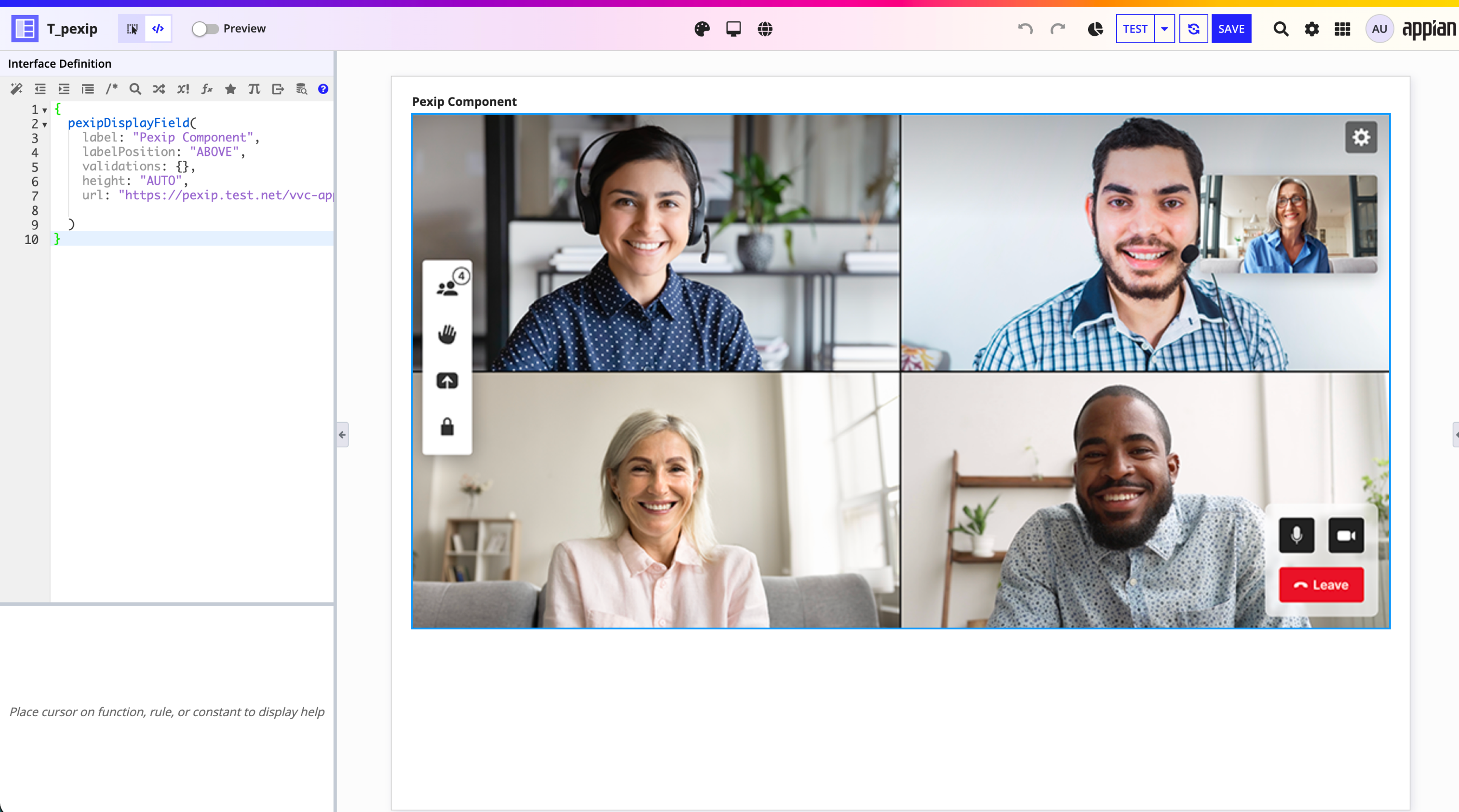1459x812 pixels.
Task: Click the fx function icon
Action: pos(207,89)
